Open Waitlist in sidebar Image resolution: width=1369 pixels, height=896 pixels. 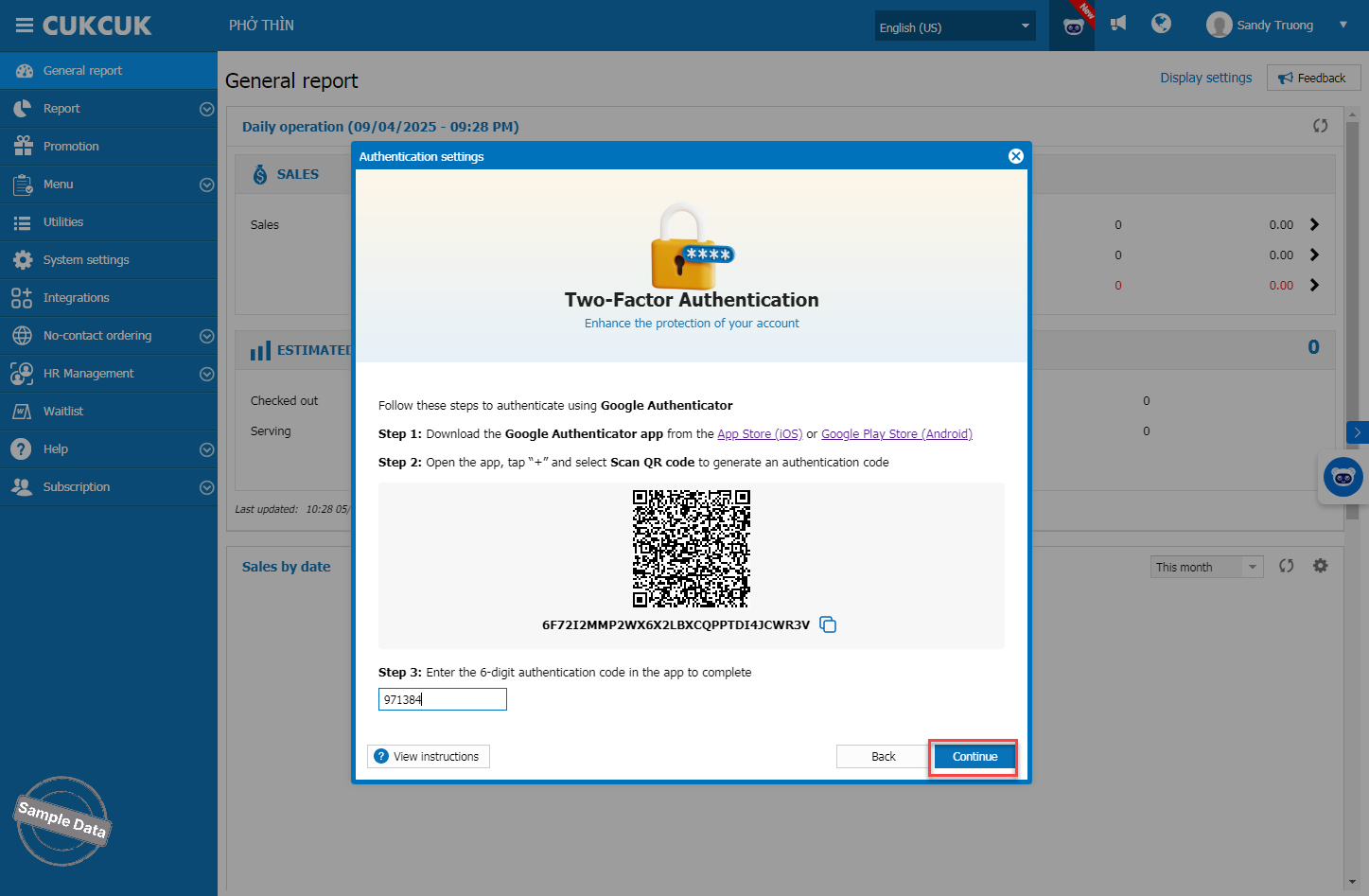point(109,412)
